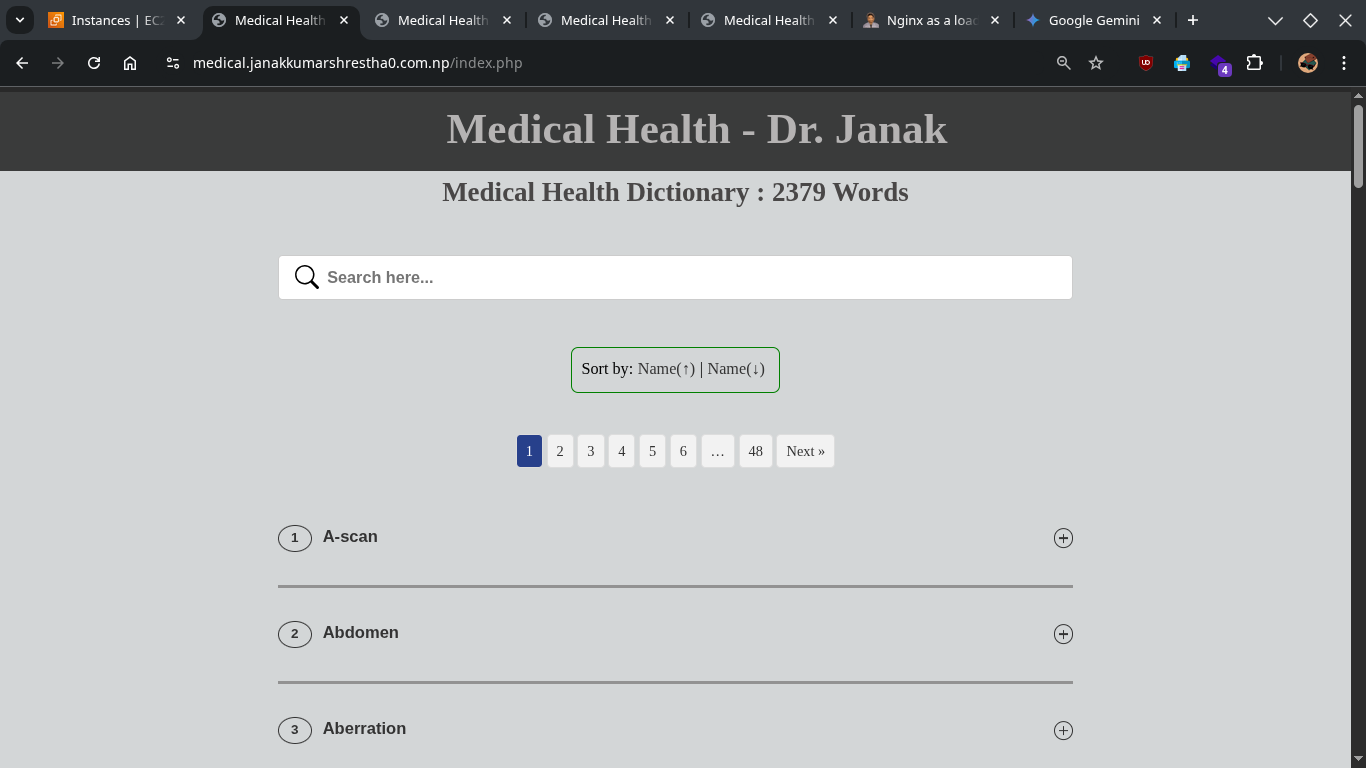
Task: Reload the page with the refresh icon
Action: click(94, 63)
